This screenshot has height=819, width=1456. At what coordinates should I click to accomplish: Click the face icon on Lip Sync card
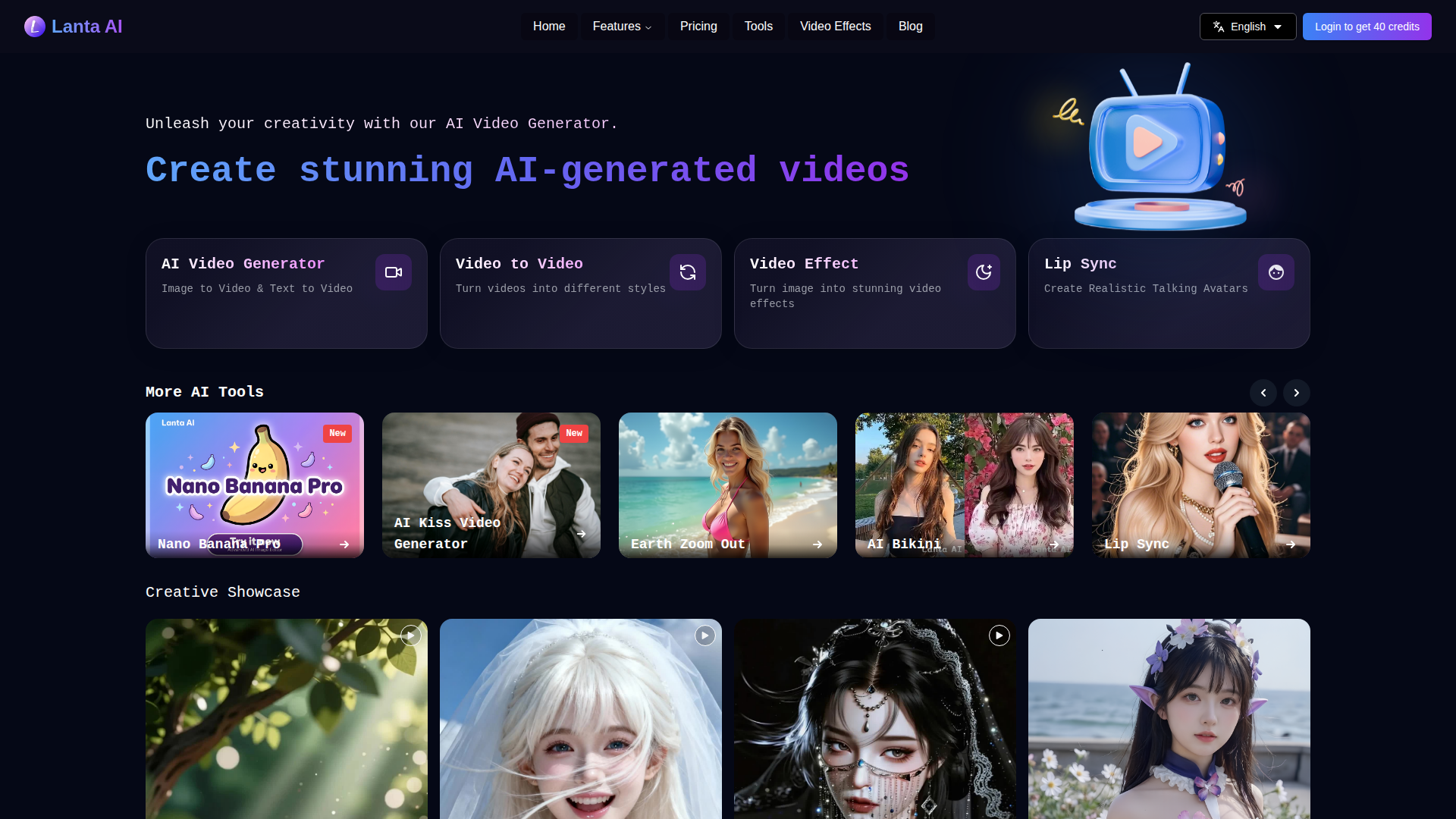click(x=1276, y=272)
